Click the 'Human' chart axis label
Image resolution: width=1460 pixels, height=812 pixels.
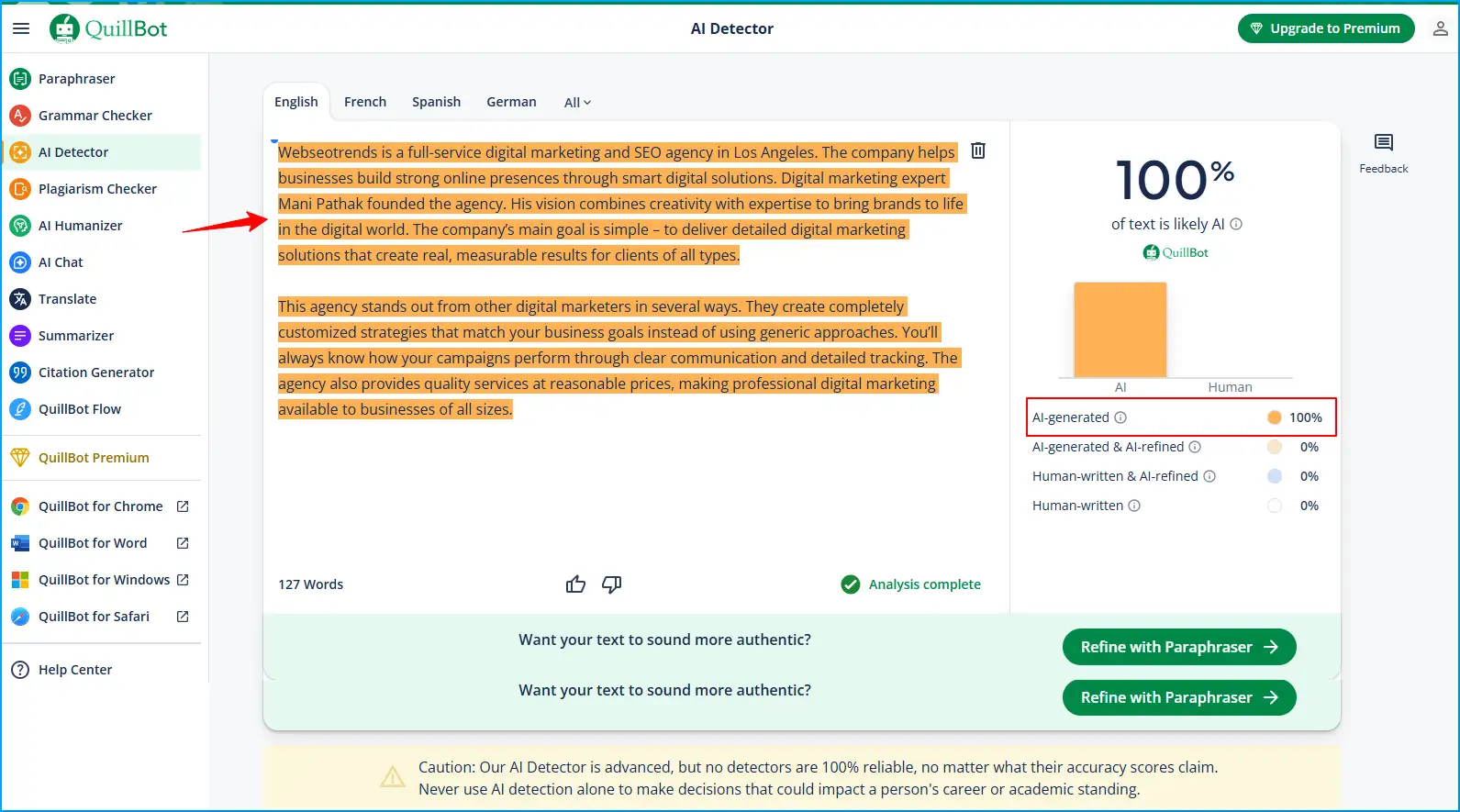pyautogui.click(x=1230, y=387)
